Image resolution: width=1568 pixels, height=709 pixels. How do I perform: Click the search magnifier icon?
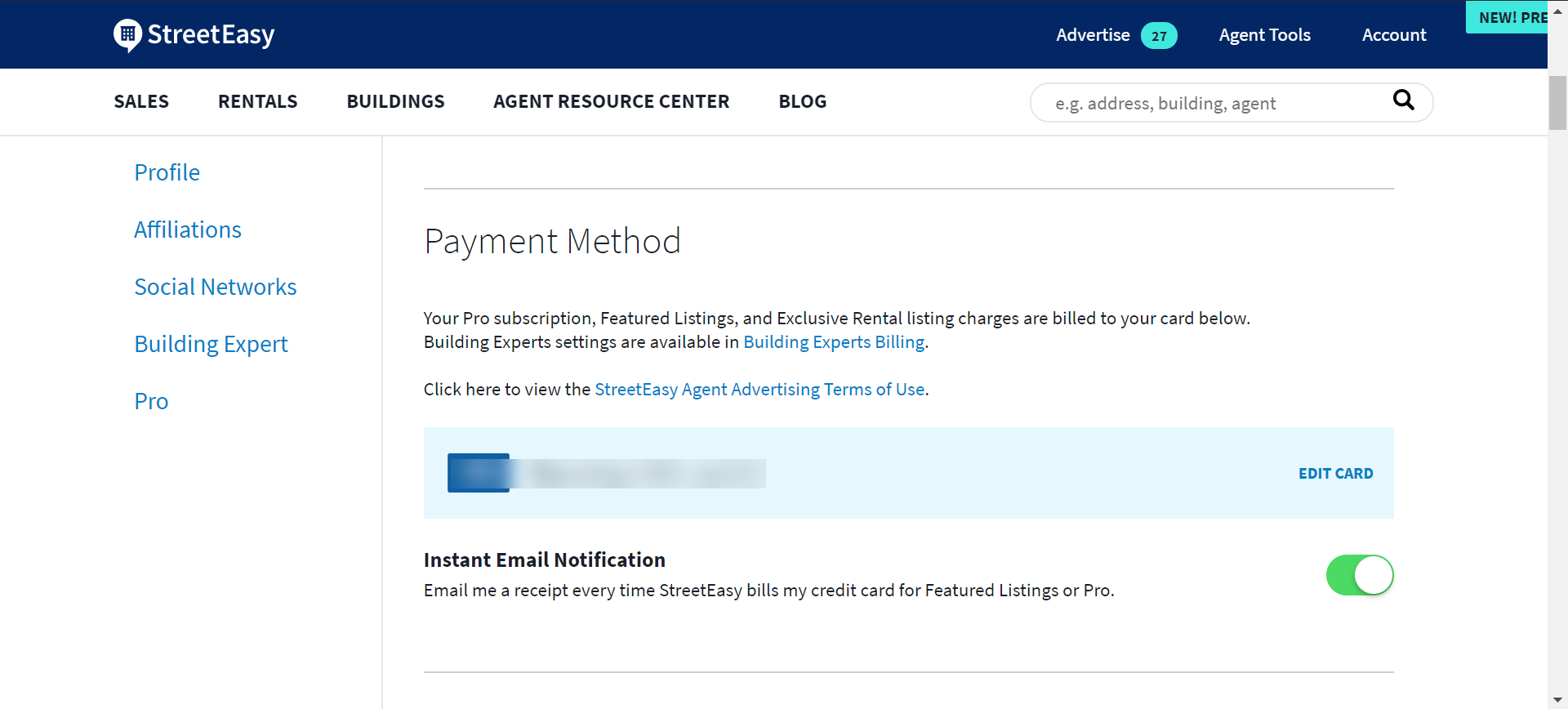[1403, 100]
